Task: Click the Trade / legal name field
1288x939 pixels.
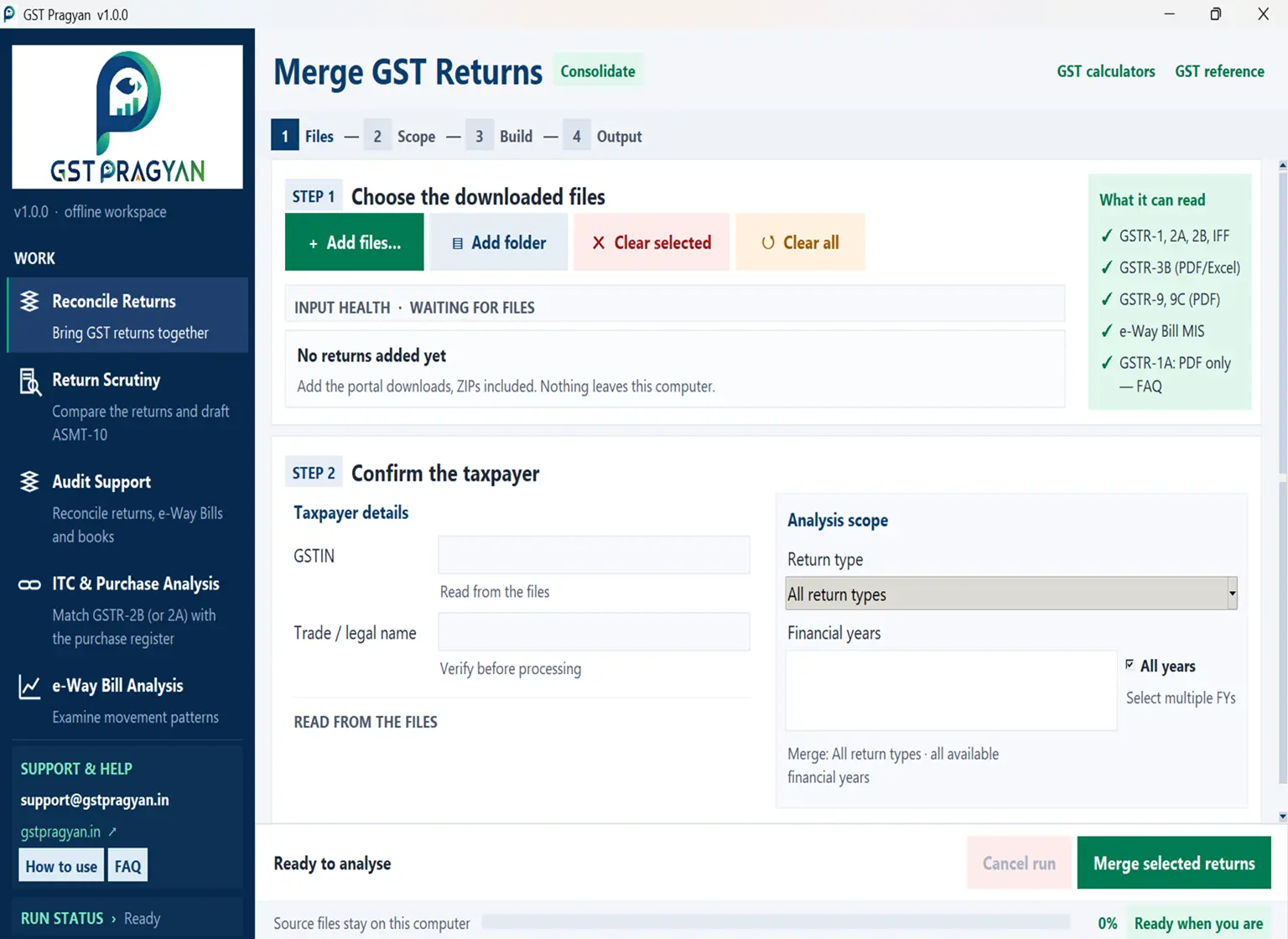Action: tap(594, 632)
